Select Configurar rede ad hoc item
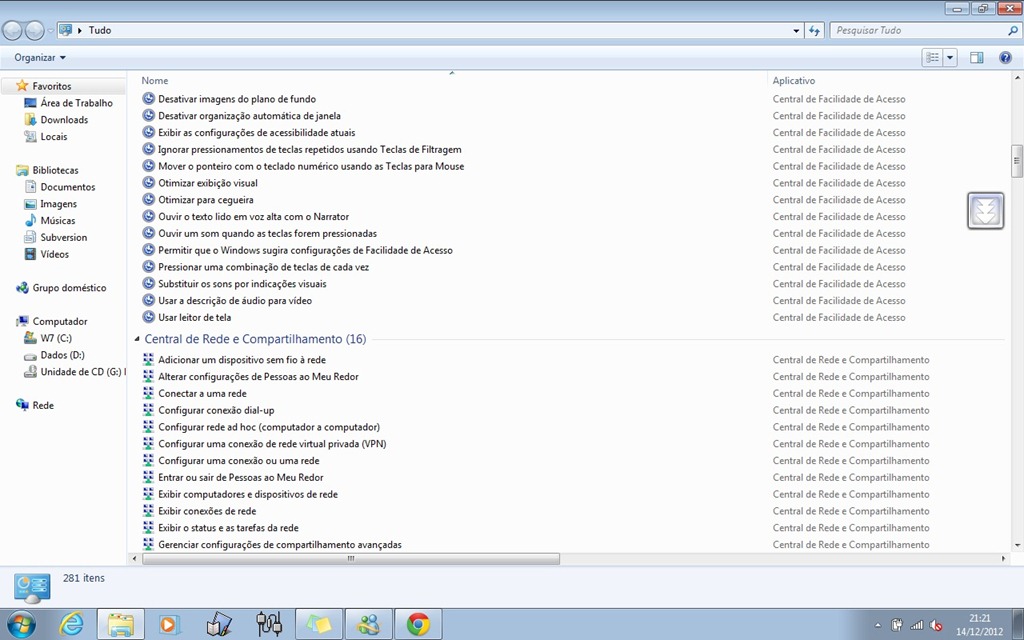The width and height of the screenshot is (1024, 640). tap(268, 427)
